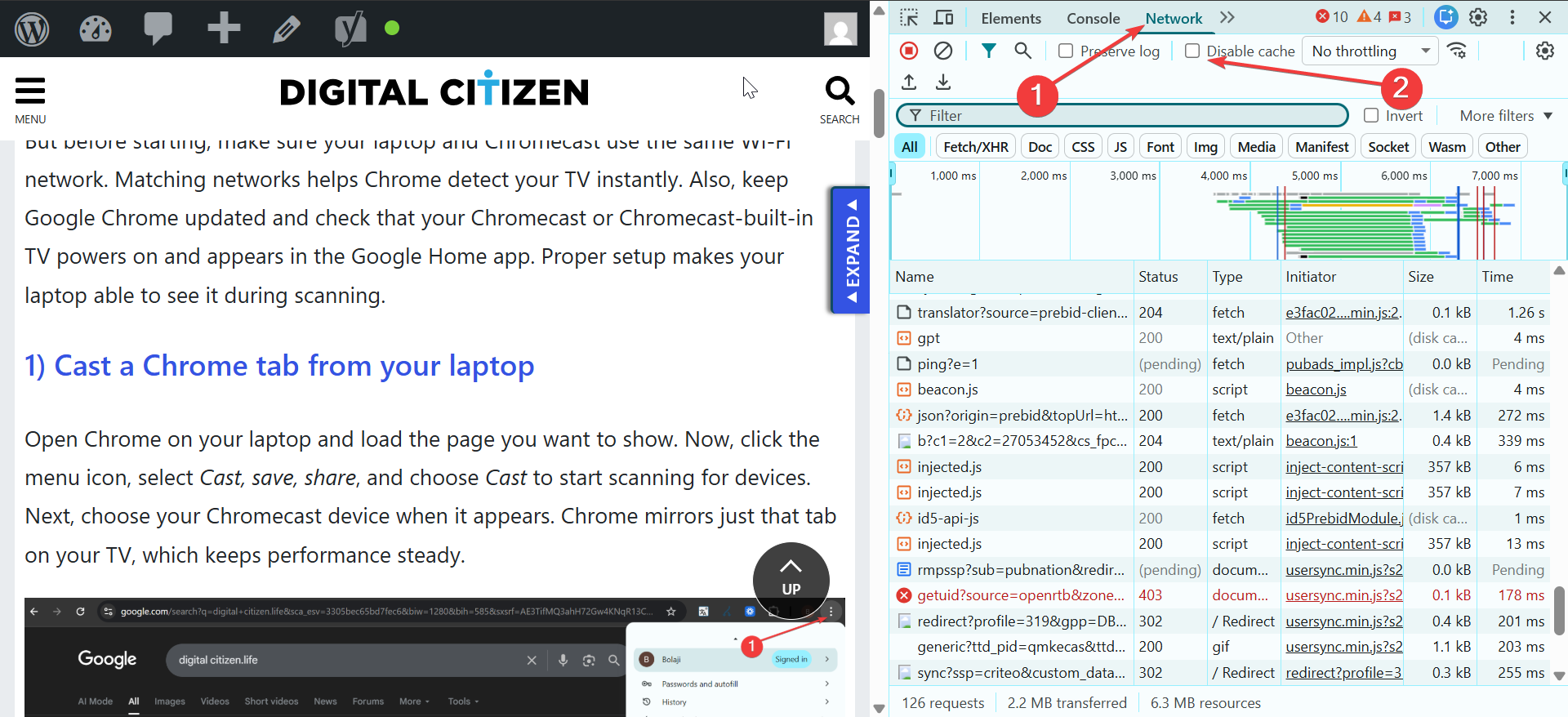Click the Export HAR download icon

point(943,82)
